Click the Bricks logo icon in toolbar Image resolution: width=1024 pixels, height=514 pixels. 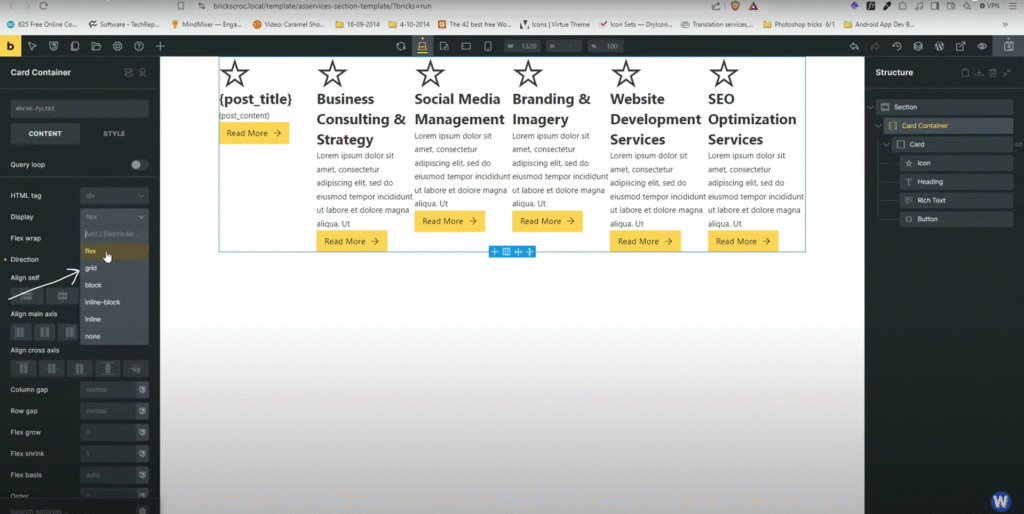click(10, 46)
